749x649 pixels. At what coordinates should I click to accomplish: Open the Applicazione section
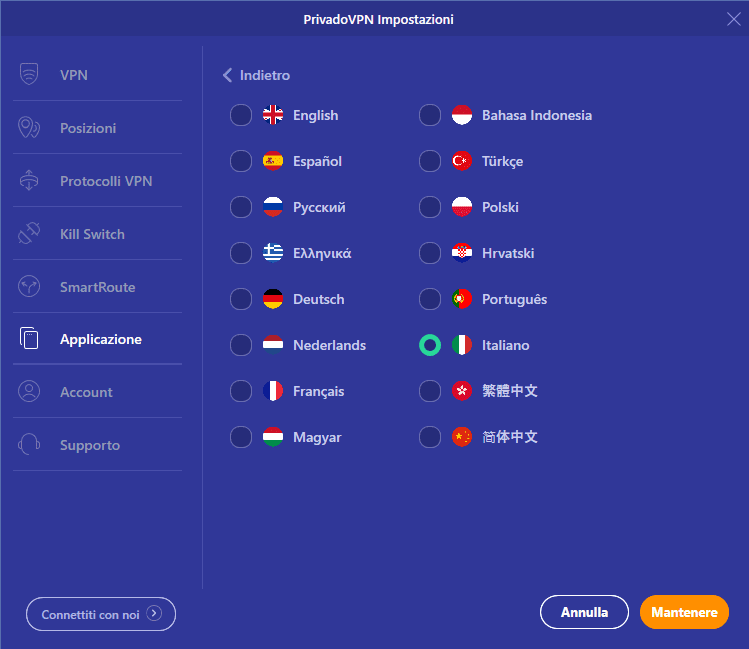pos(97,339)
